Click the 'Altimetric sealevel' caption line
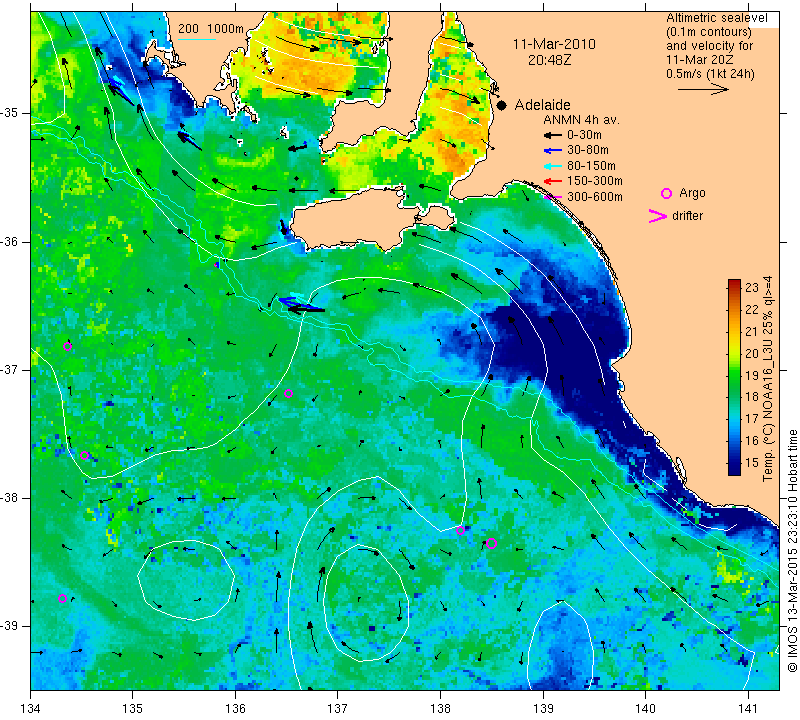This screenshot has width=800, height=720. (717, 18)
